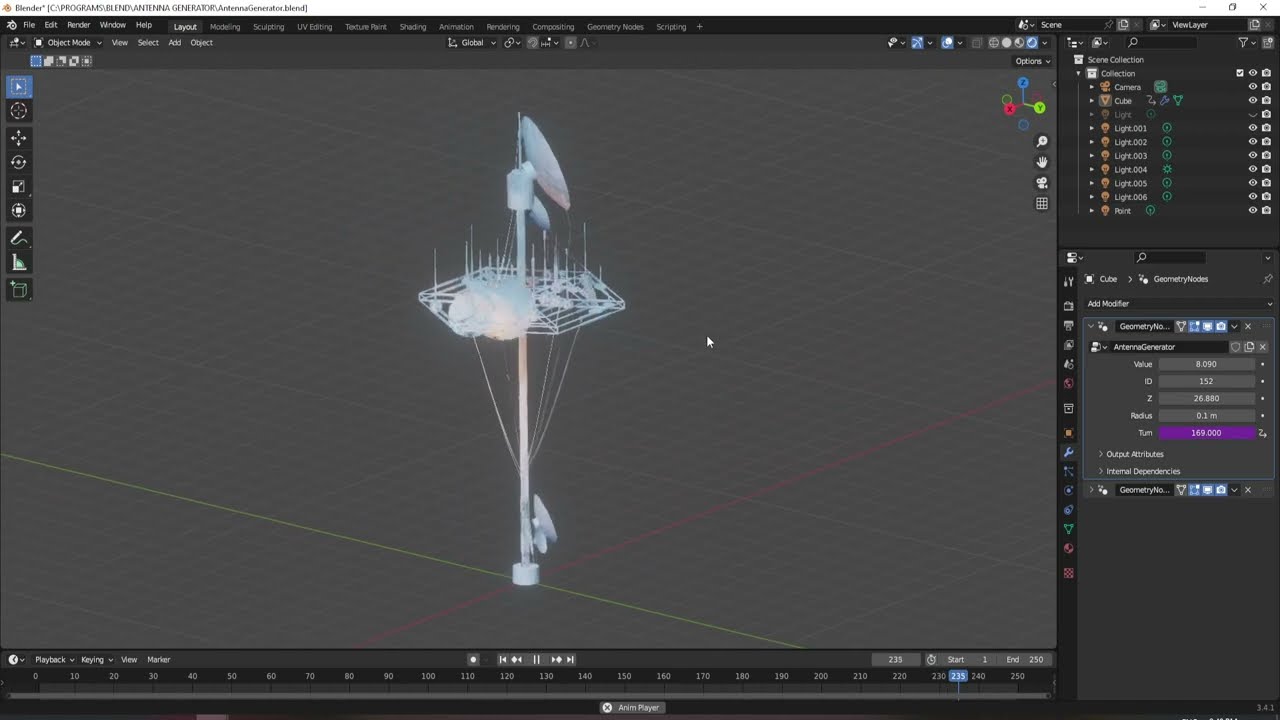Viewport: 1280px width, 720px height.
Task: Open the Global transform orientation dropdown
Action: pos(470,43)
